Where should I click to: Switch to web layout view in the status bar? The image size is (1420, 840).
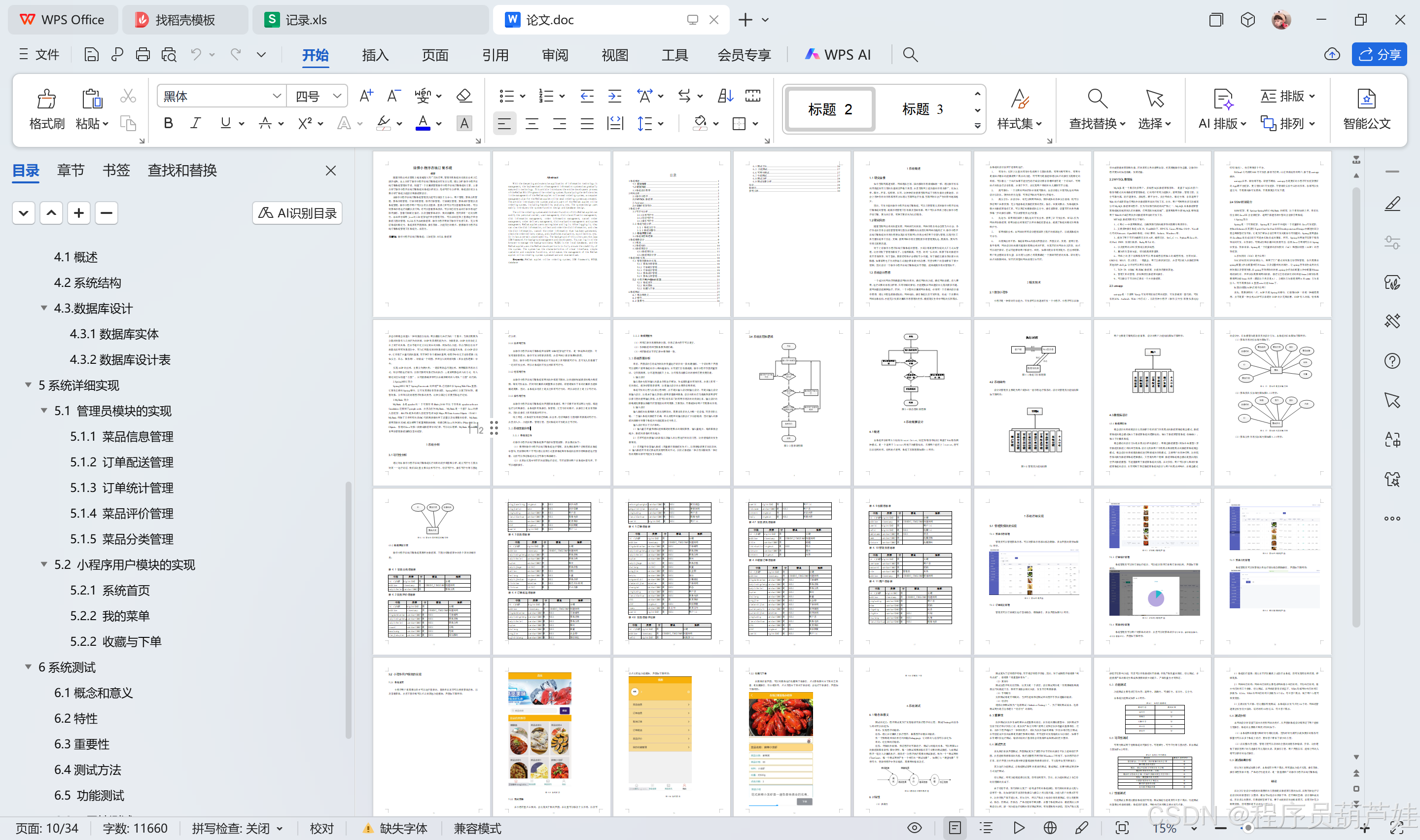[x=1050, y=828]
